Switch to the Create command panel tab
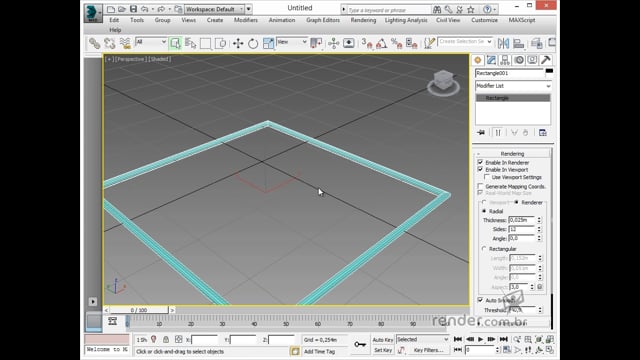 (478, 60)
